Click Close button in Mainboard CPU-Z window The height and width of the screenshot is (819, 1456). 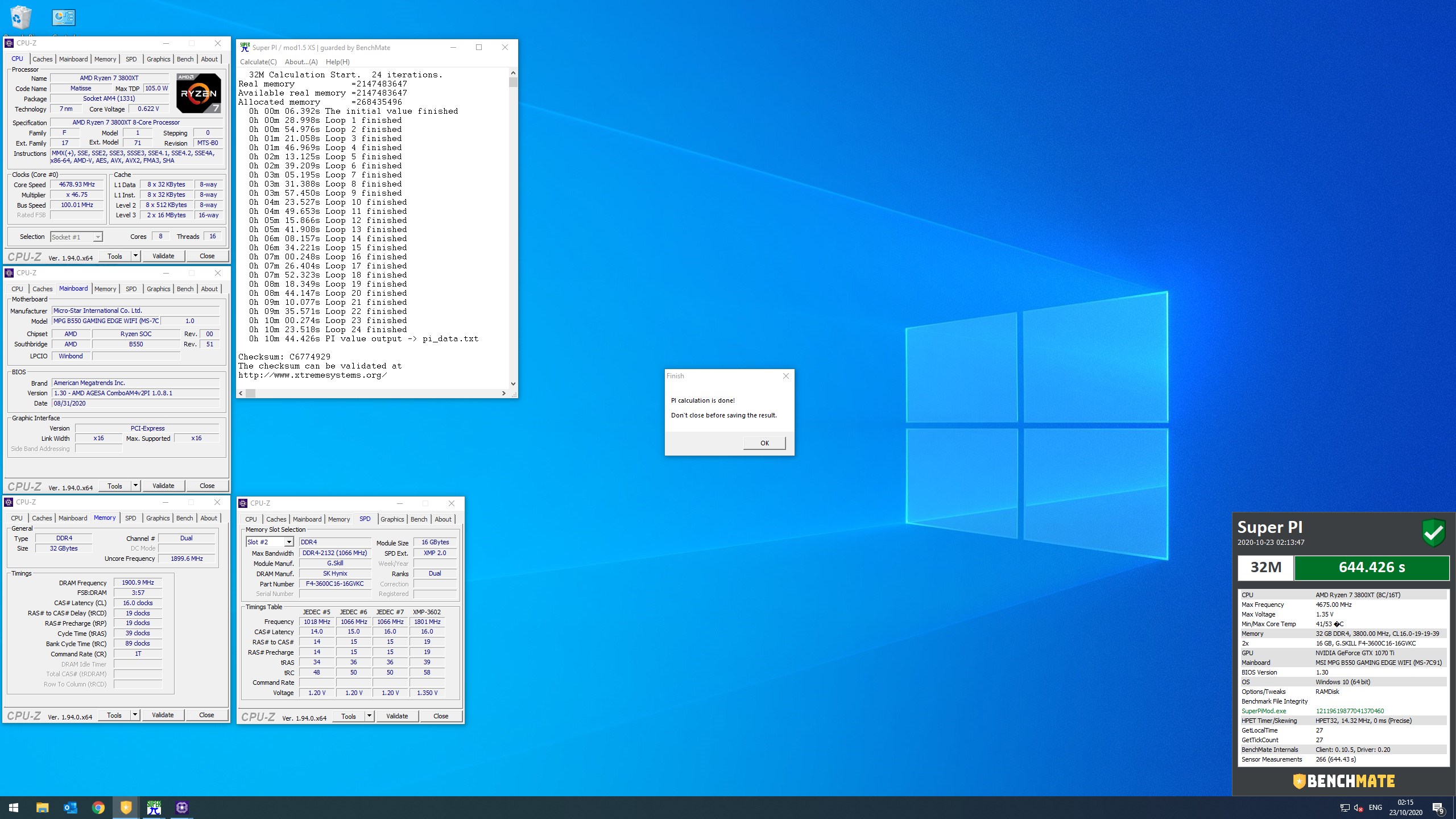tap(207, 486)
